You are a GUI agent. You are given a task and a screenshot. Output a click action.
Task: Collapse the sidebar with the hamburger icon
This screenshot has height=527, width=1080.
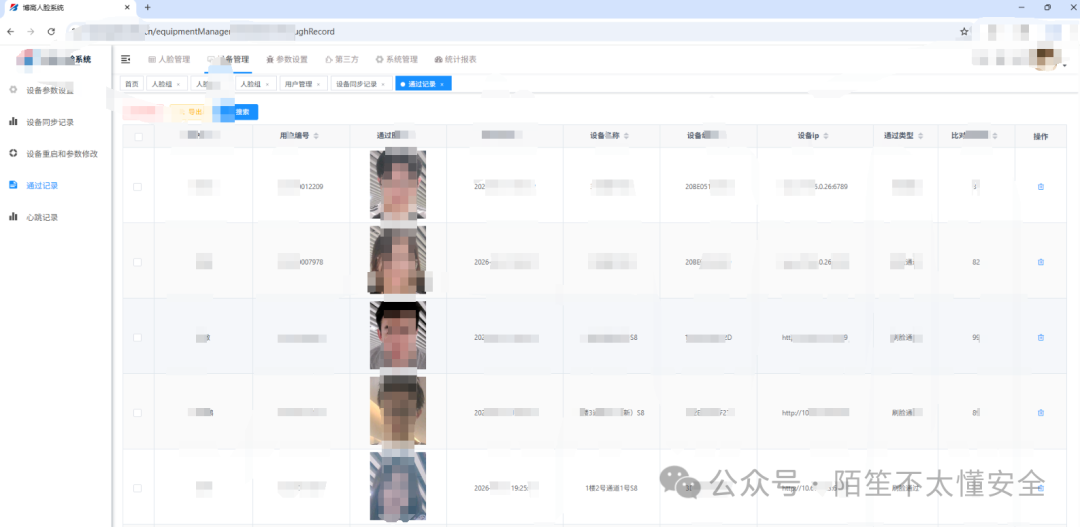(x=125, y=60)
